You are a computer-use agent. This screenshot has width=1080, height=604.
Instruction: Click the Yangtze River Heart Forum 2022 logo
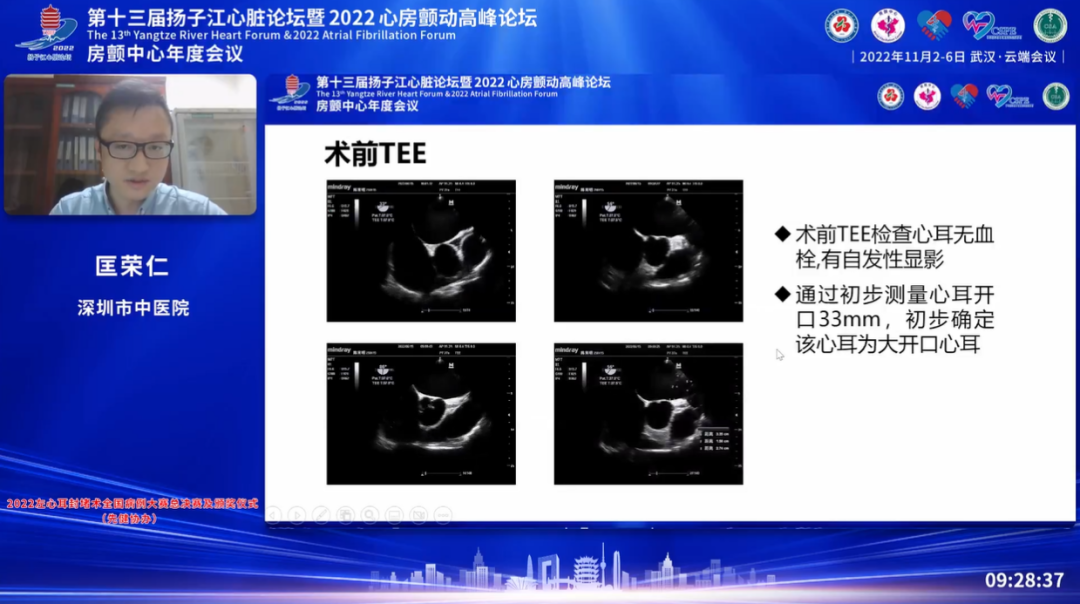tap(50, 29)
